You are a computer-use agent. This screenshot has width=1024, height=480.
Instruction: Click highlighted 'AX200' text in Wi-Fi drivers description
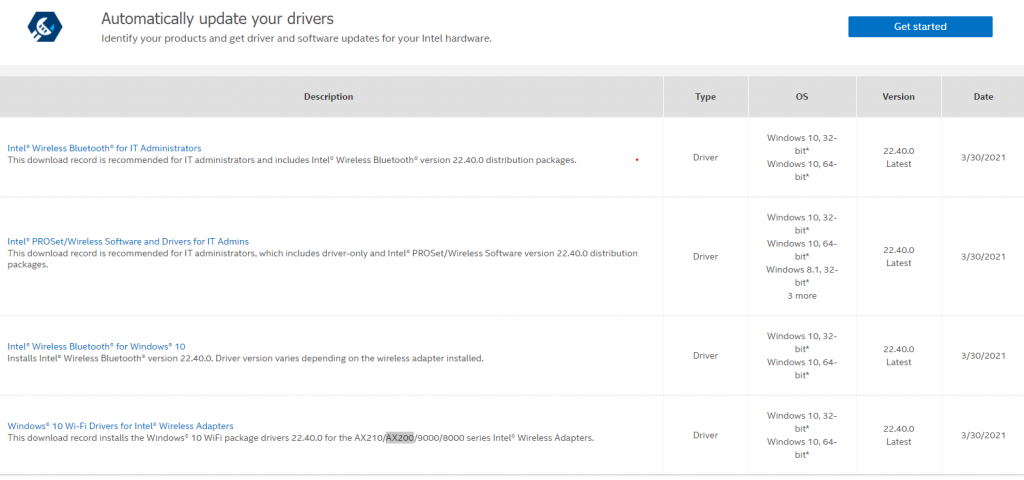[400, 438]
